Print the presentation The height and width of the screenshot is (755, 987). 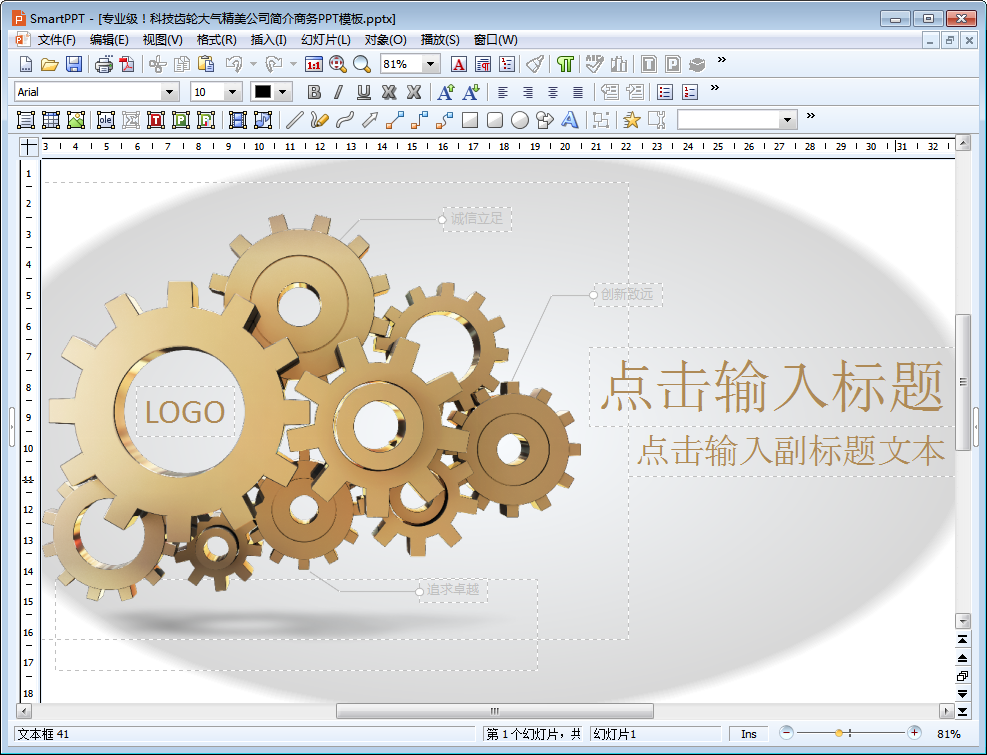click(104, 64)
